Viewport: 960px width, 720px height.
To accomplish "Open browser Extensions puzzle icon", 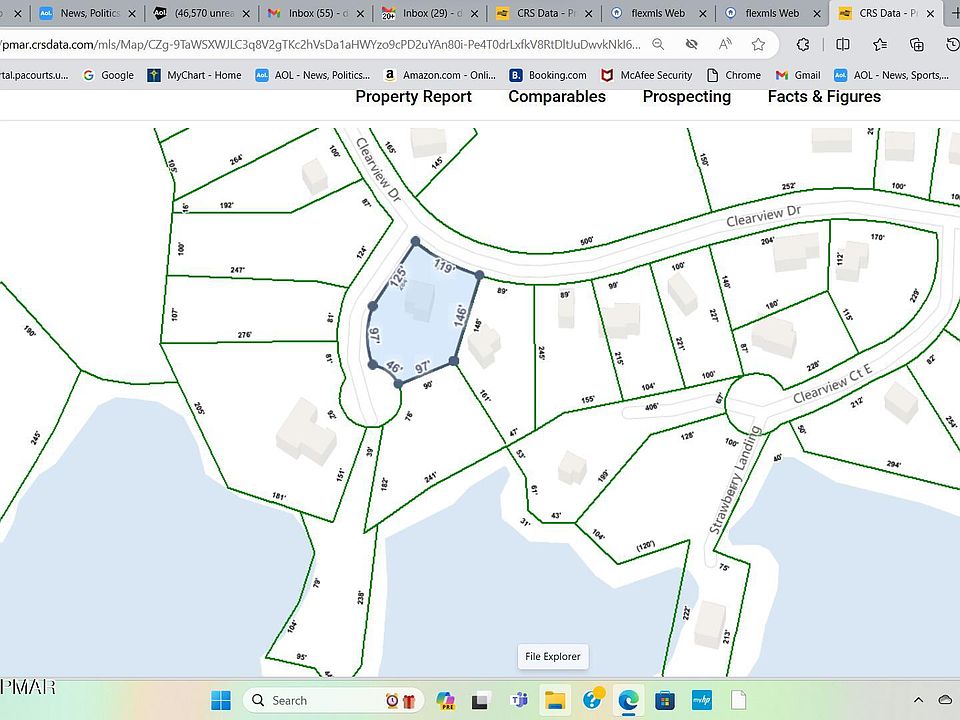I will [803, 44].
